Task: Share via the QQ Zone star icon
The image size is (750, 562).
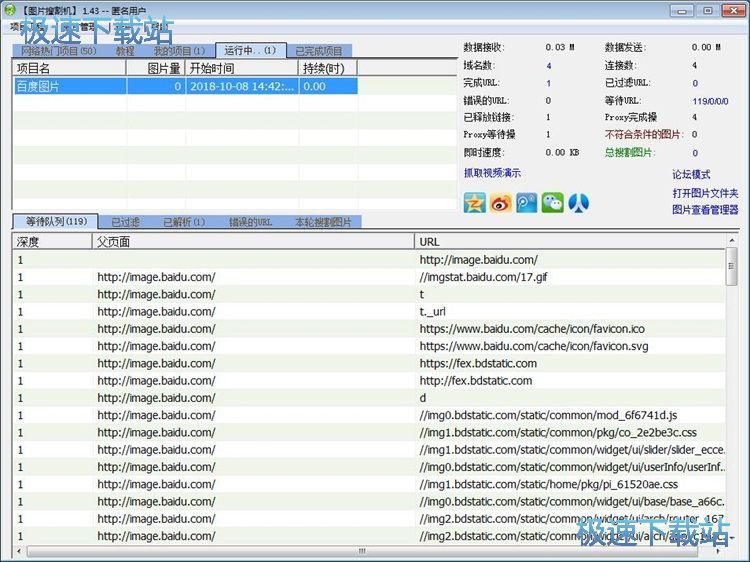Action: coord(474,203)
